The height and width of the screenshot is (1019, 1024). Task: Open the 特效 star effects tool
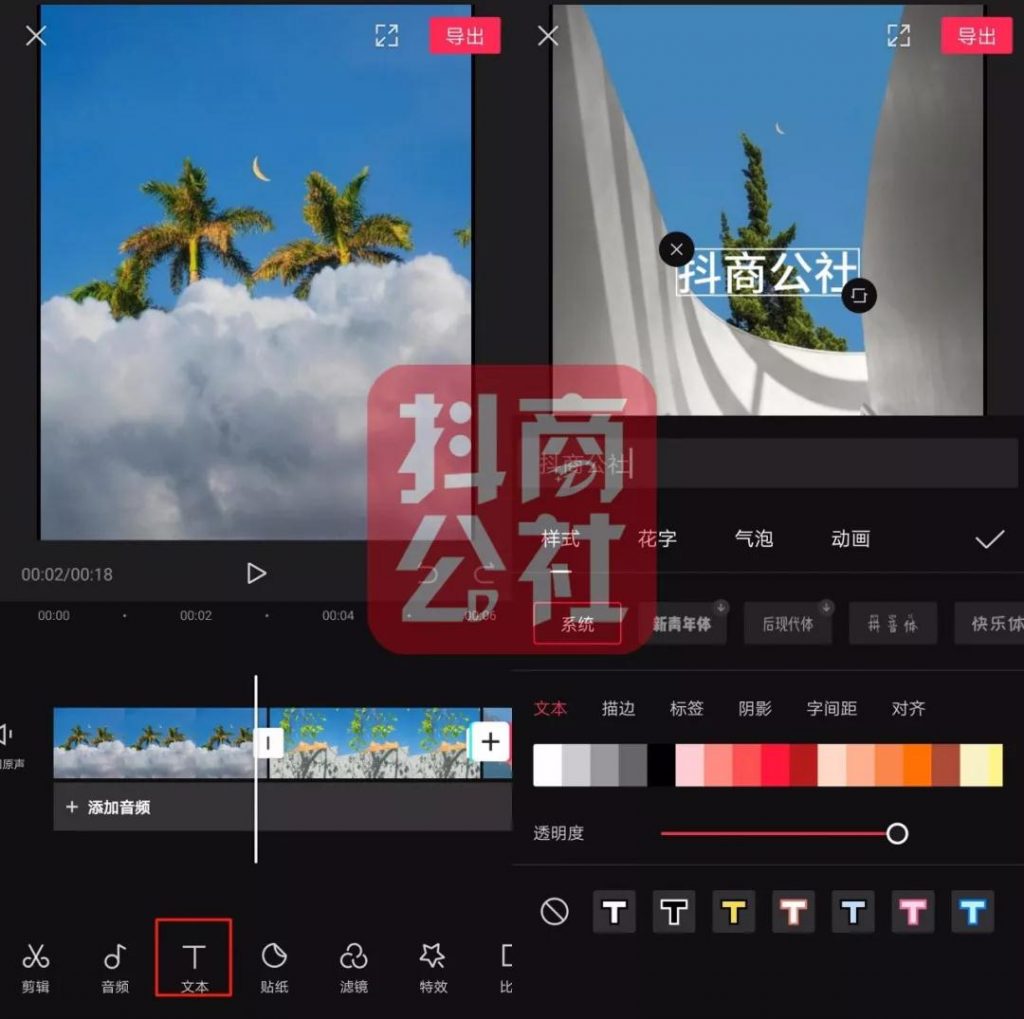(433, 967)
